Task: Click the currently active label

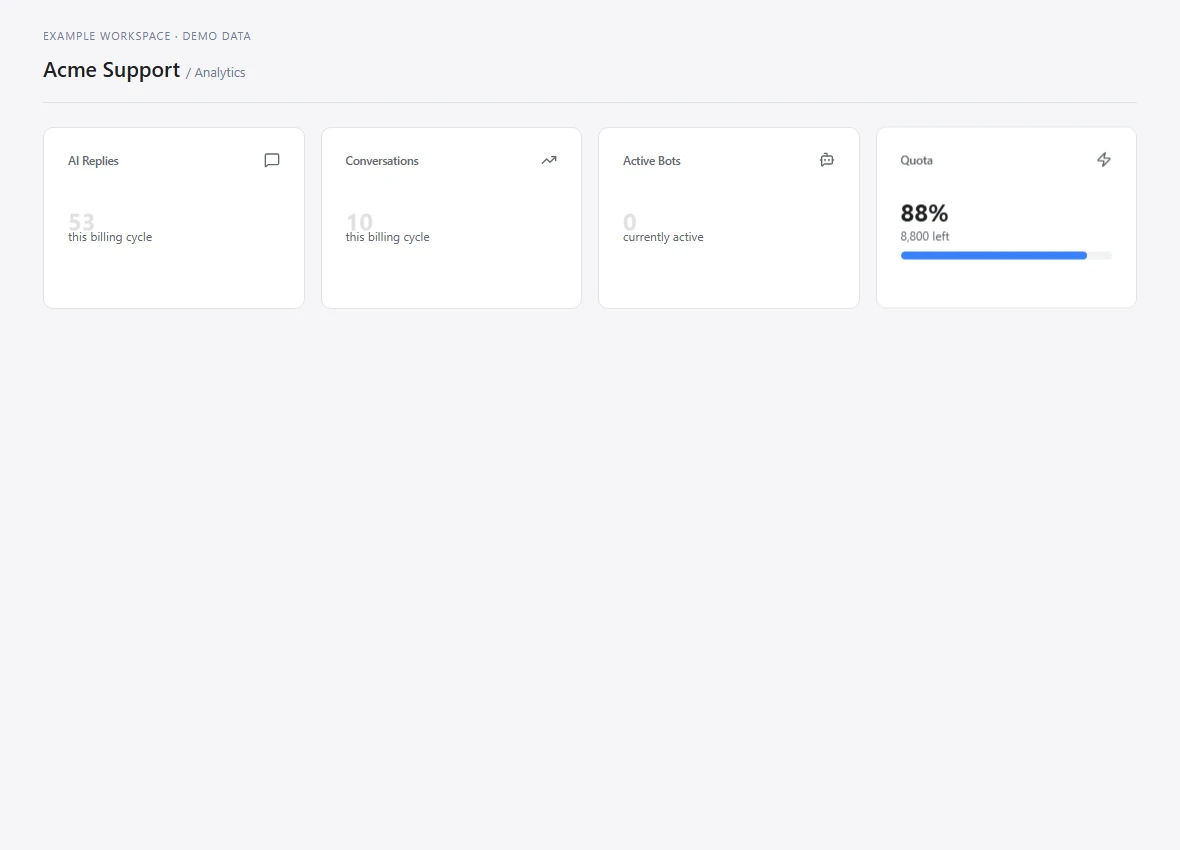Action: pyautogui.click(x=663, y=237)
